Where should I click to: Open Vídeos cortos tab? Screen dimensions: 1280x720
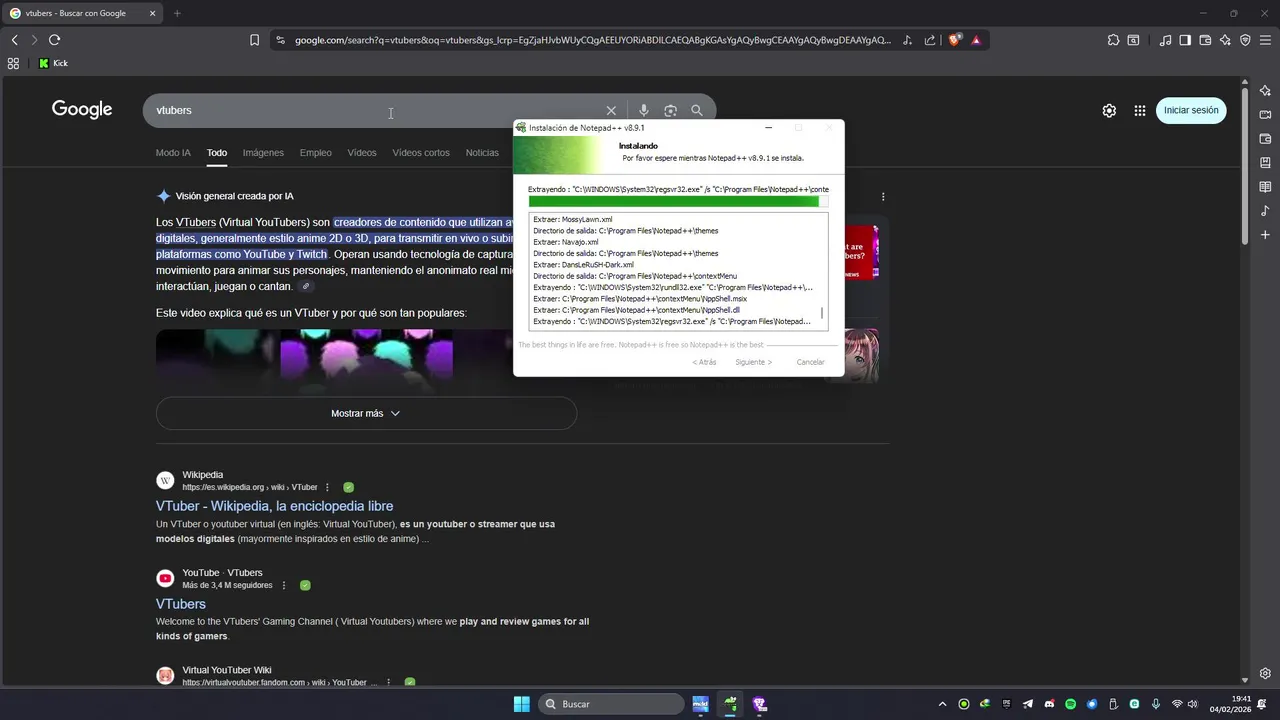pos(421,153)
